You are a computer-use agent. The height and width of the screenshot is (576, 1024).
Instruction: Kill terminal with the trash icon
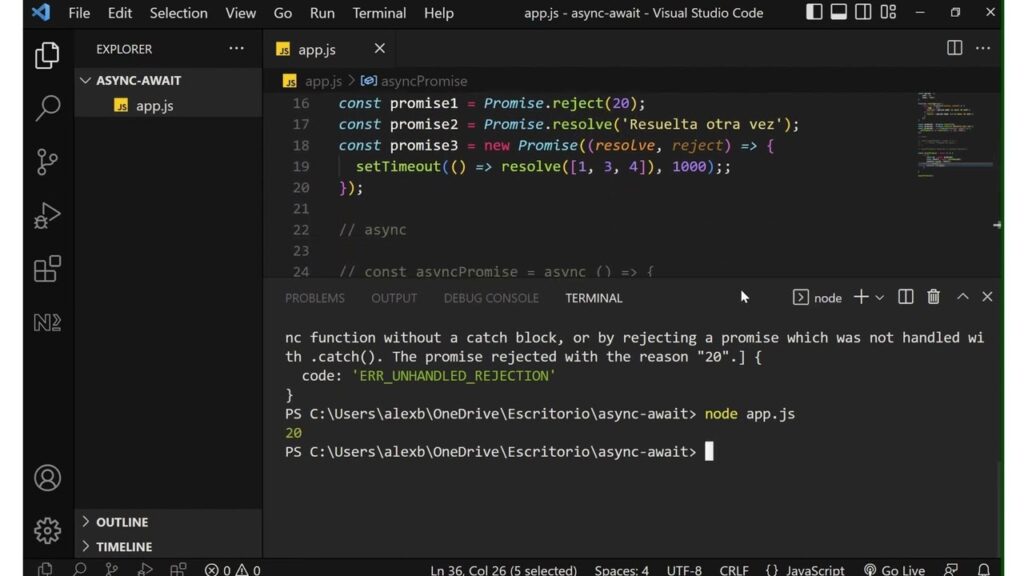pyautogui.click(x=933, y=297)
